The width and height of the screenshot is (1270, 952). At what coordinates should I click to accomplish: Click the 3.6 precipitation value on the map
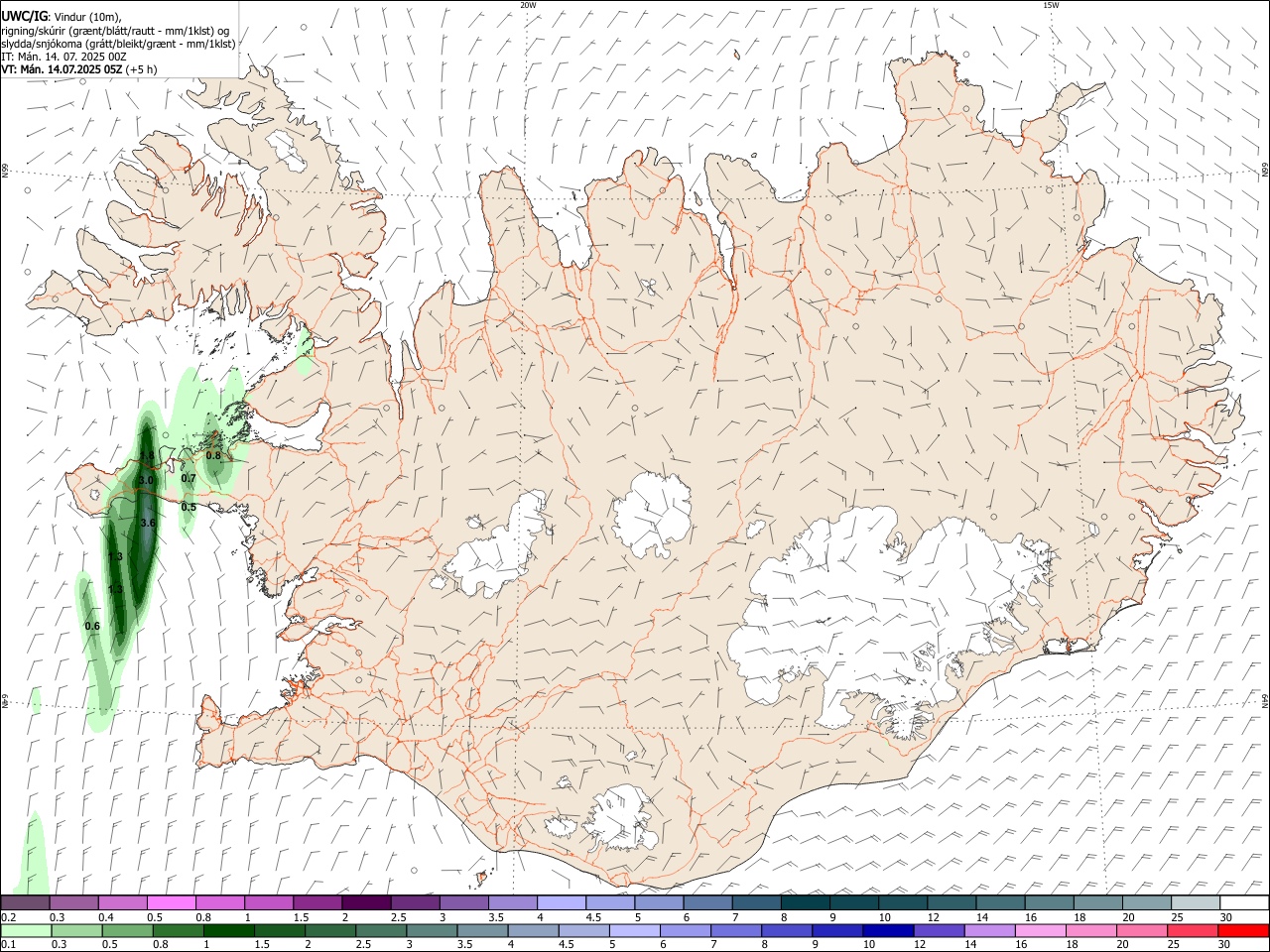tap(149, 523)
